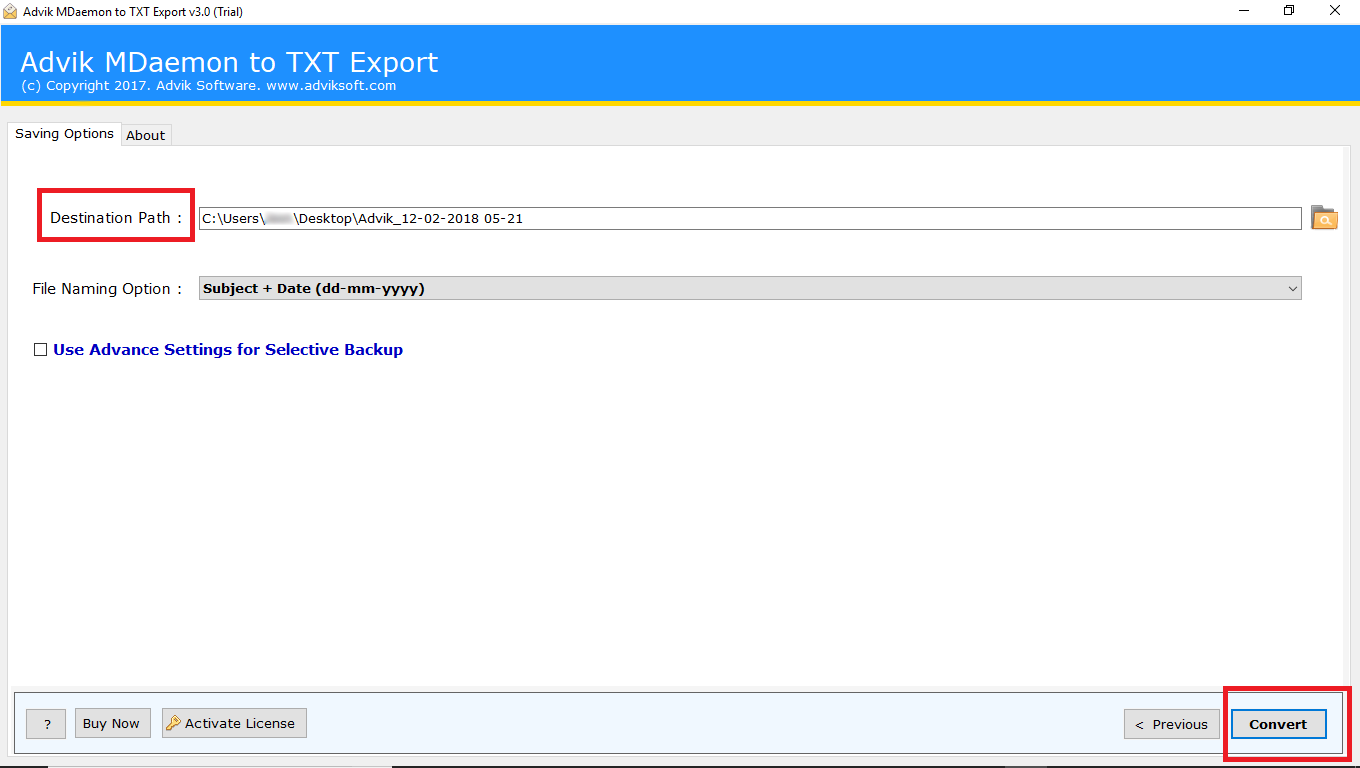The image size is (1360, 768).
Task: Minimize the application window
Action: (1243, 11)
